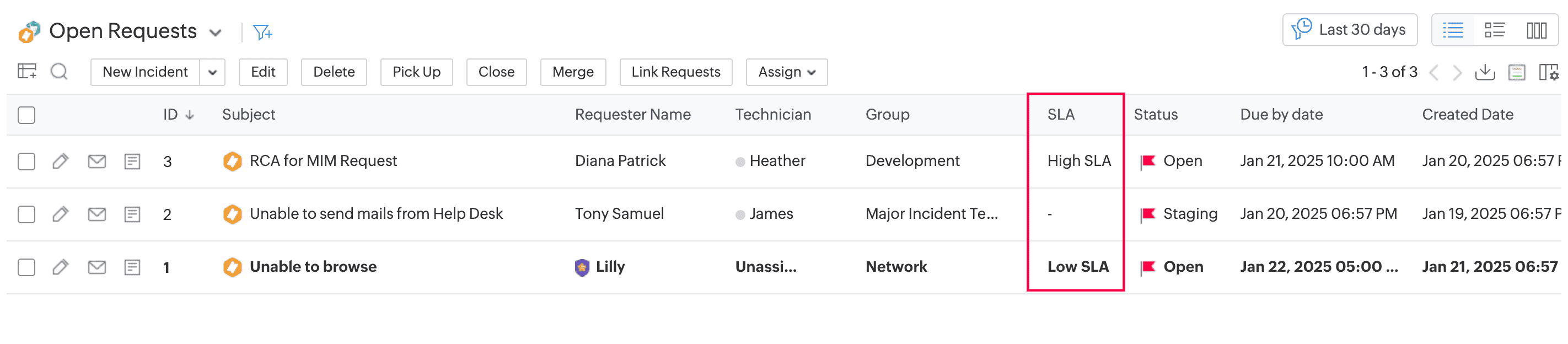Tick the select-all header checkbox

(27, 115)
